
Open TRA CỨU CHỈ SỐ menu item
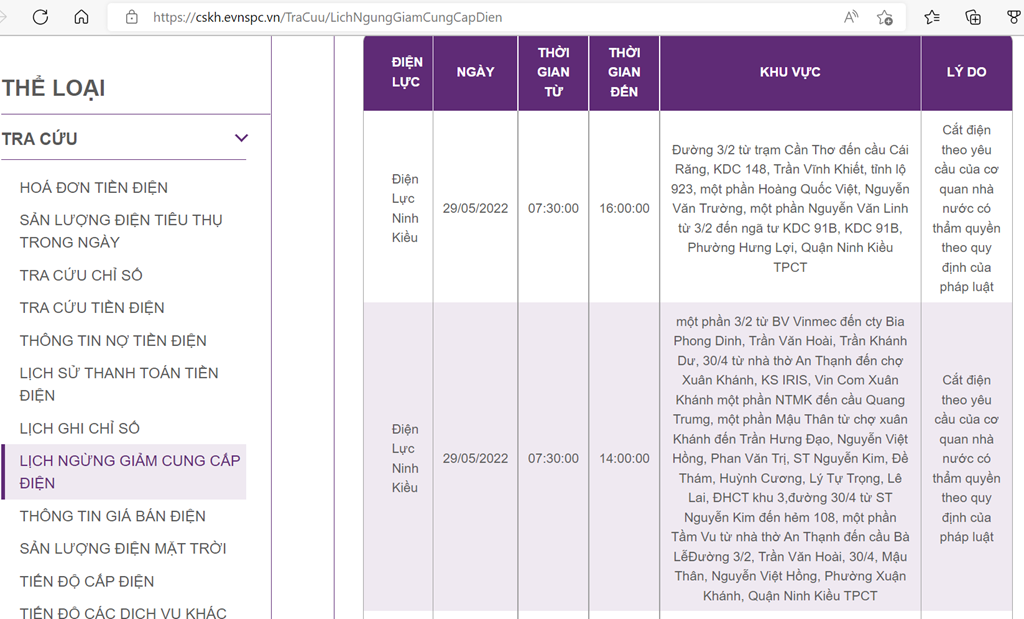tap(81, 276)
